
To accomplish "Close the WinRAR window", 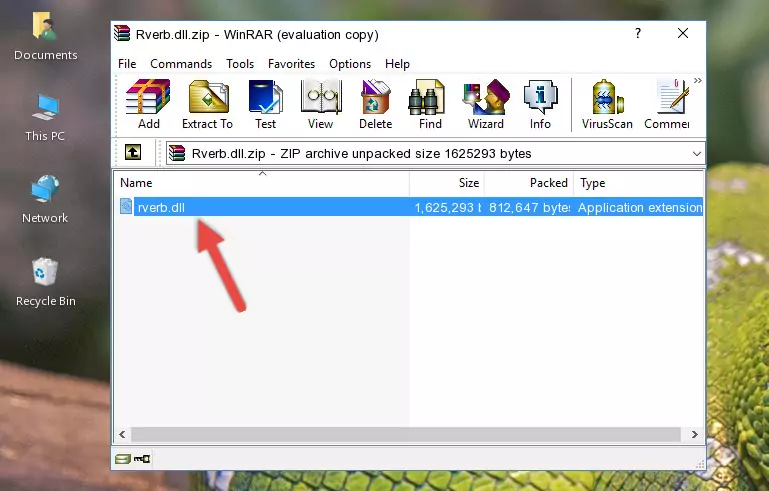I will pos(683,33).
